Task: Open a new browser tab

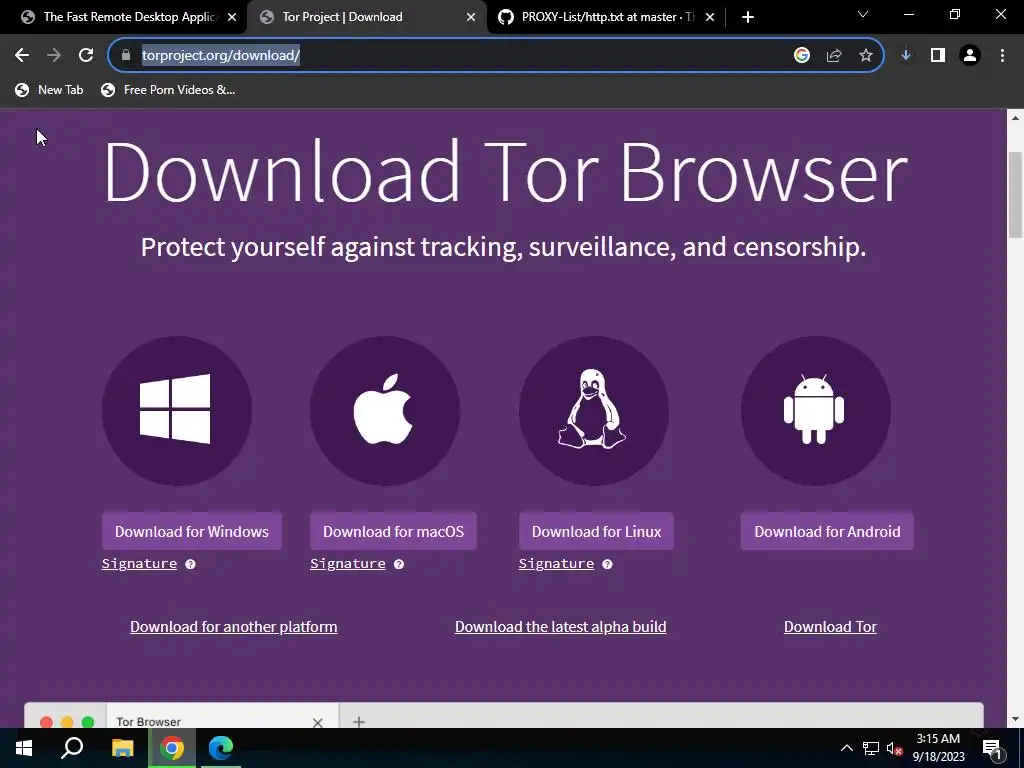Action: pyautogui.click(x=748, y=17)
